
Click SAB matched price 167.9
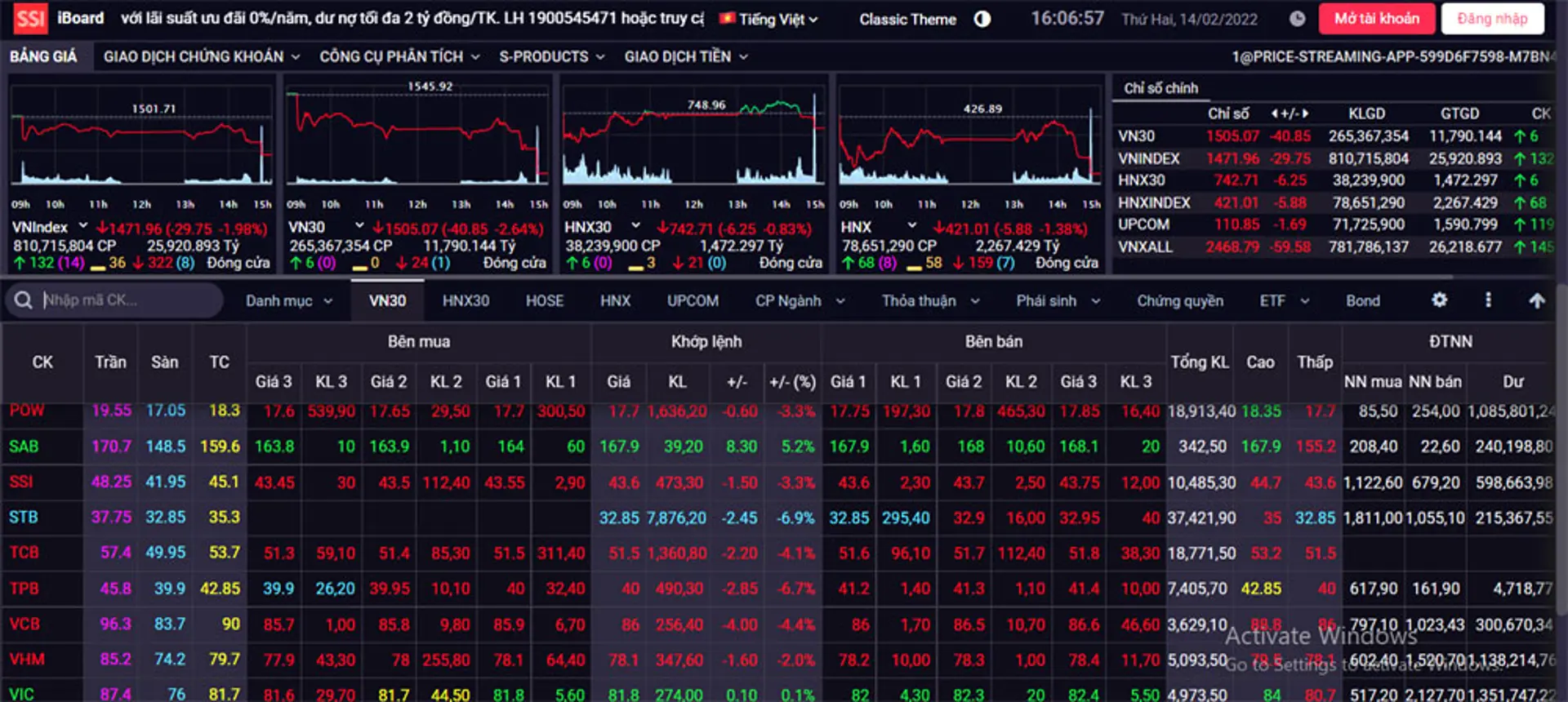pyautogui.click(x=619, y=447)
